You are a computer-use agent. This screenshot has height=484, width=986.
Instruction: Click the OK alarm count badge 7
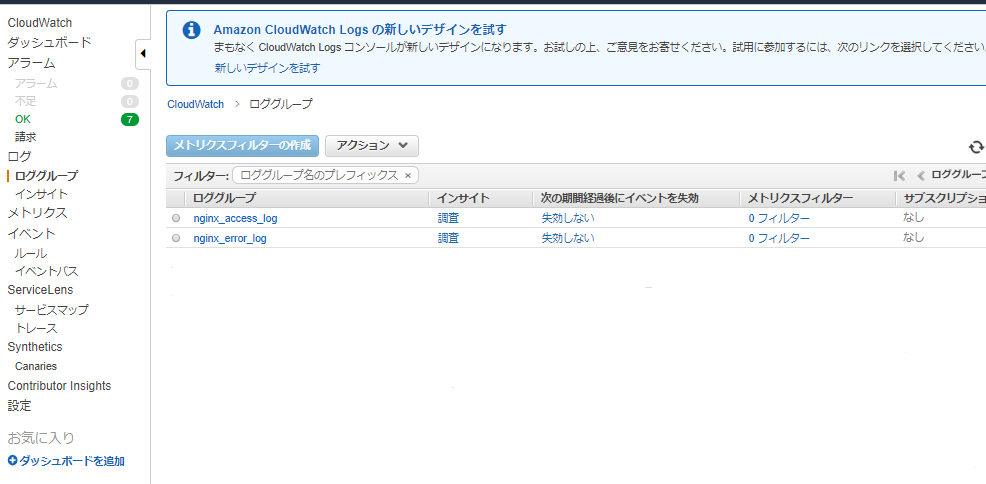pyautogui.click(x=130, y=119)
